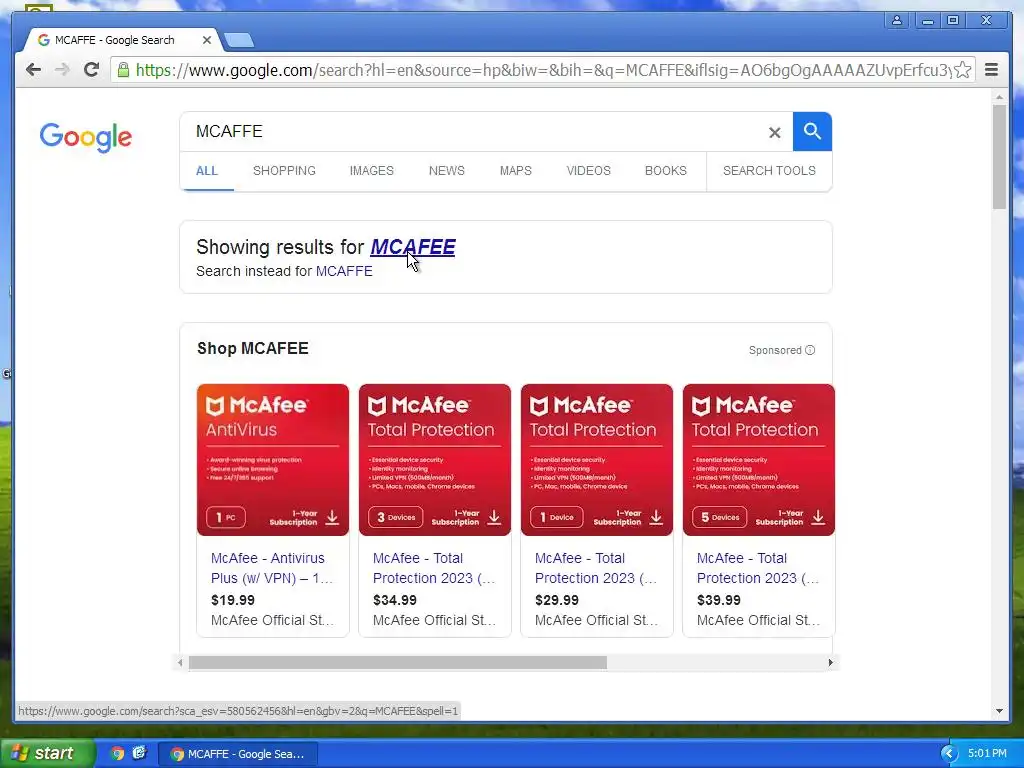Select the MCAFFE Google Search taskbar button

click(x=238, y=754)
